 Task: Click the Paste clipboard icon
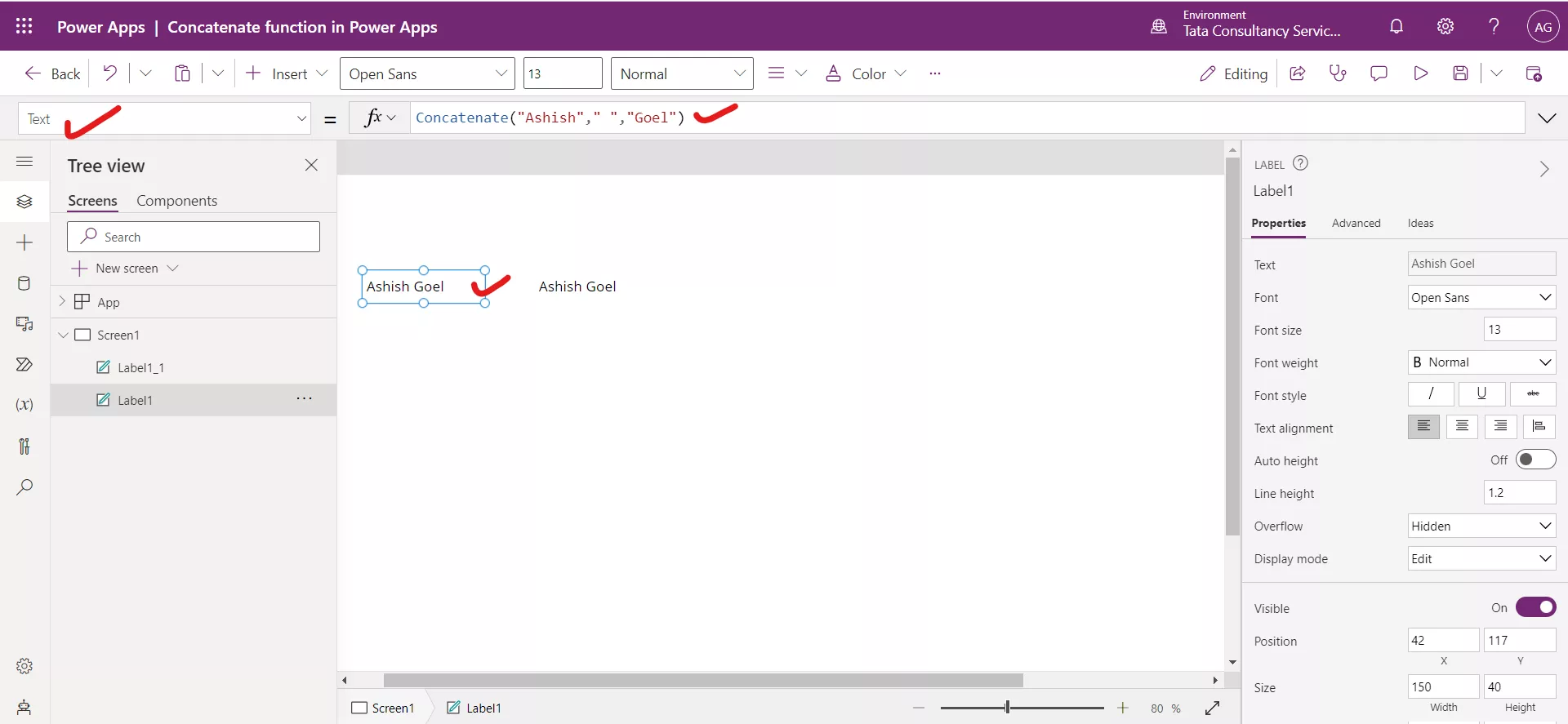click(x=182, y=73)
